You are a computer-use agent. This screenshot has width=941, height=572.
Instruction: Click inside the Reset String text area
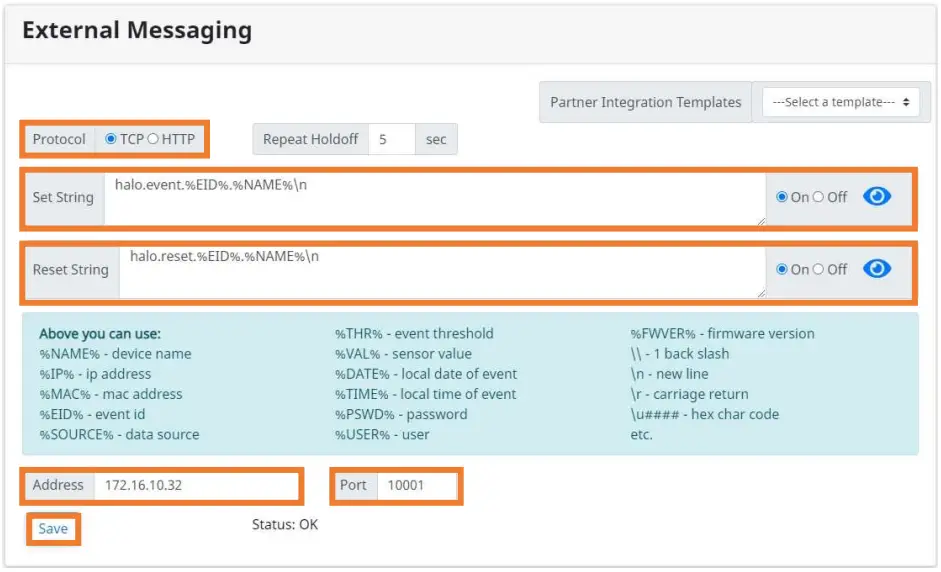(x=440, y=272)
